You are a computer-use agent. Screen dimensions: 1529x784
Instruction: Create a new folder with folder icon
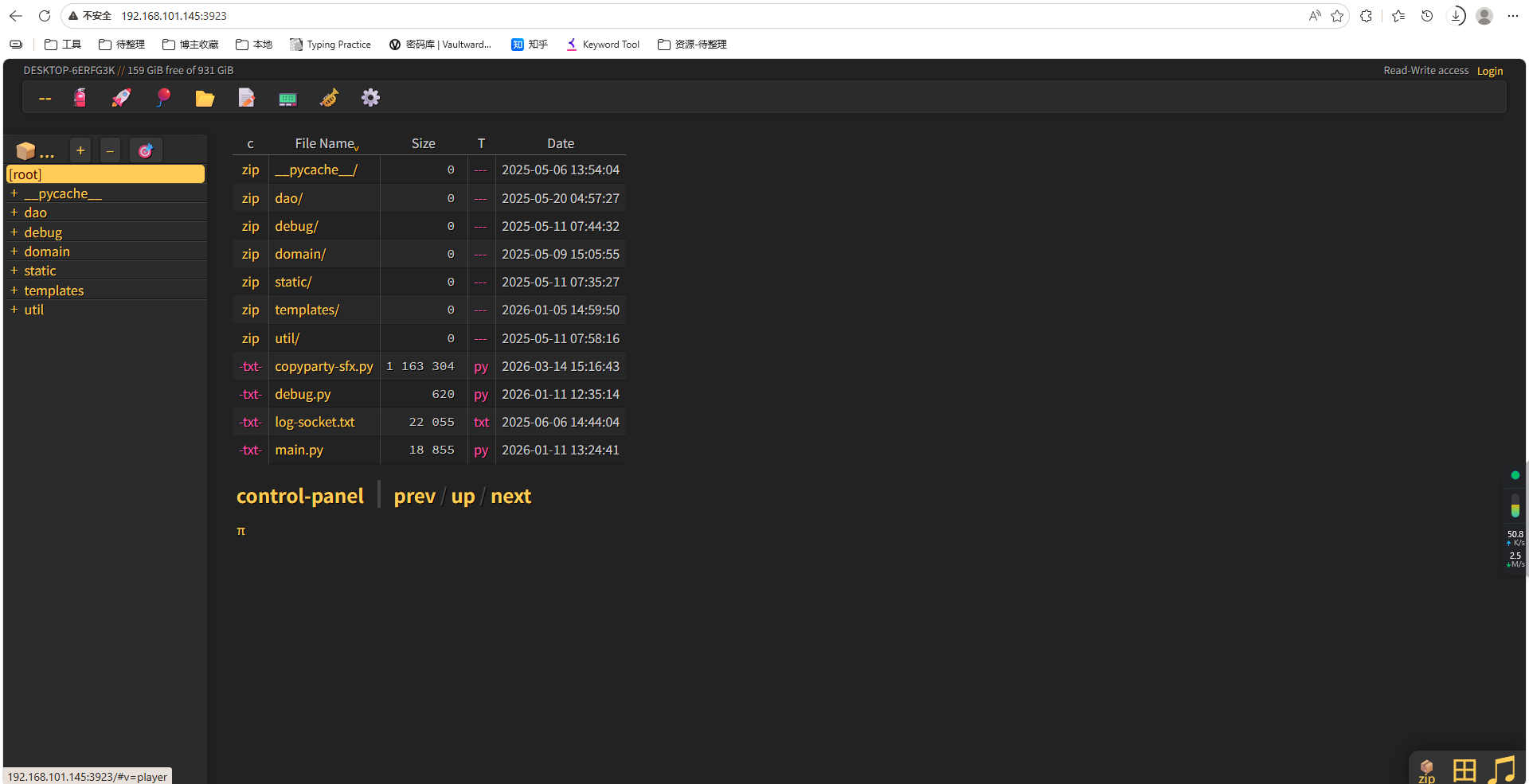click(205, 97)
